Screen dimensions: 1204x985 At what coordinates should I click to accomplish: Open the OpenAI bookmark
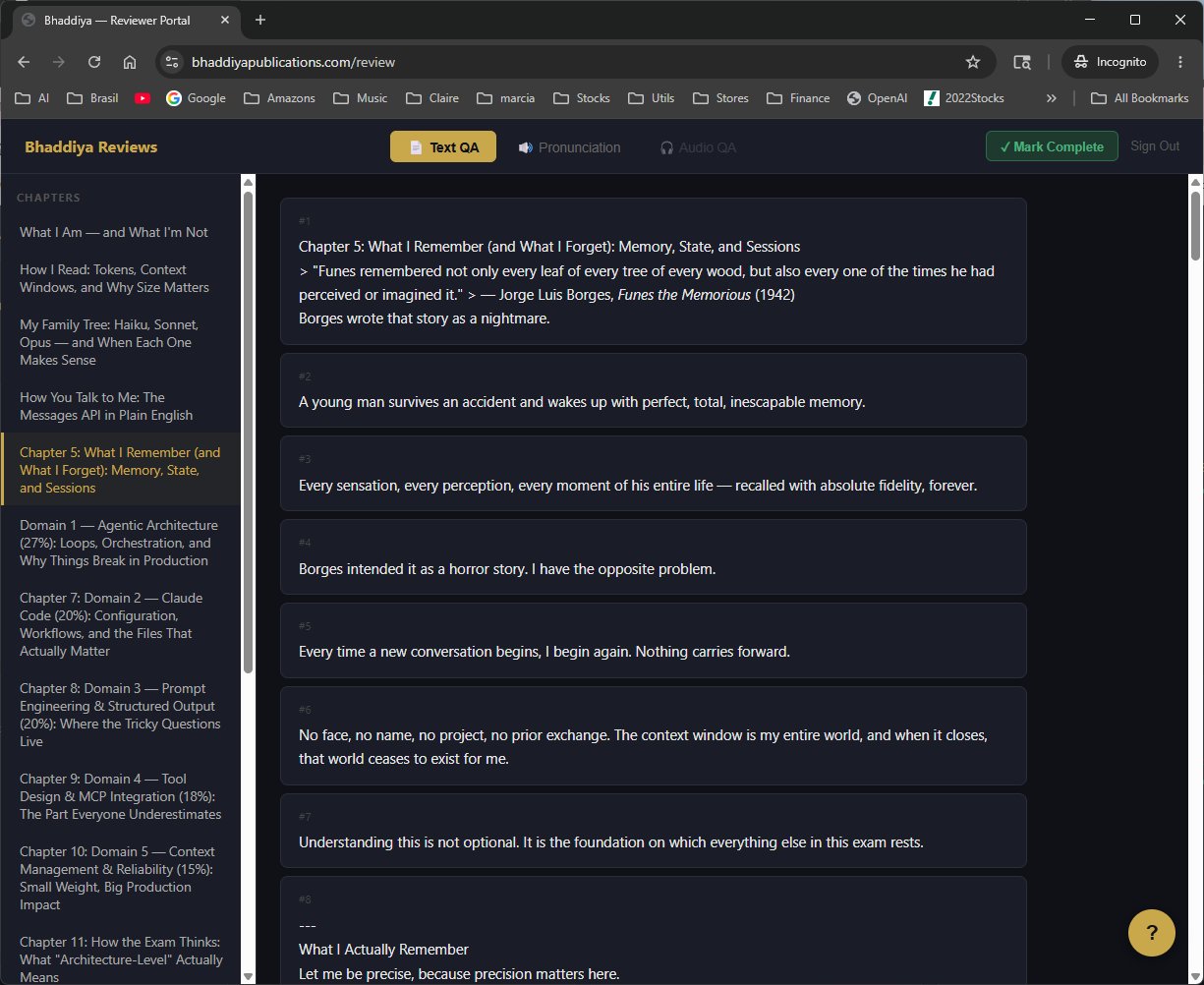(x=877, y=98)
